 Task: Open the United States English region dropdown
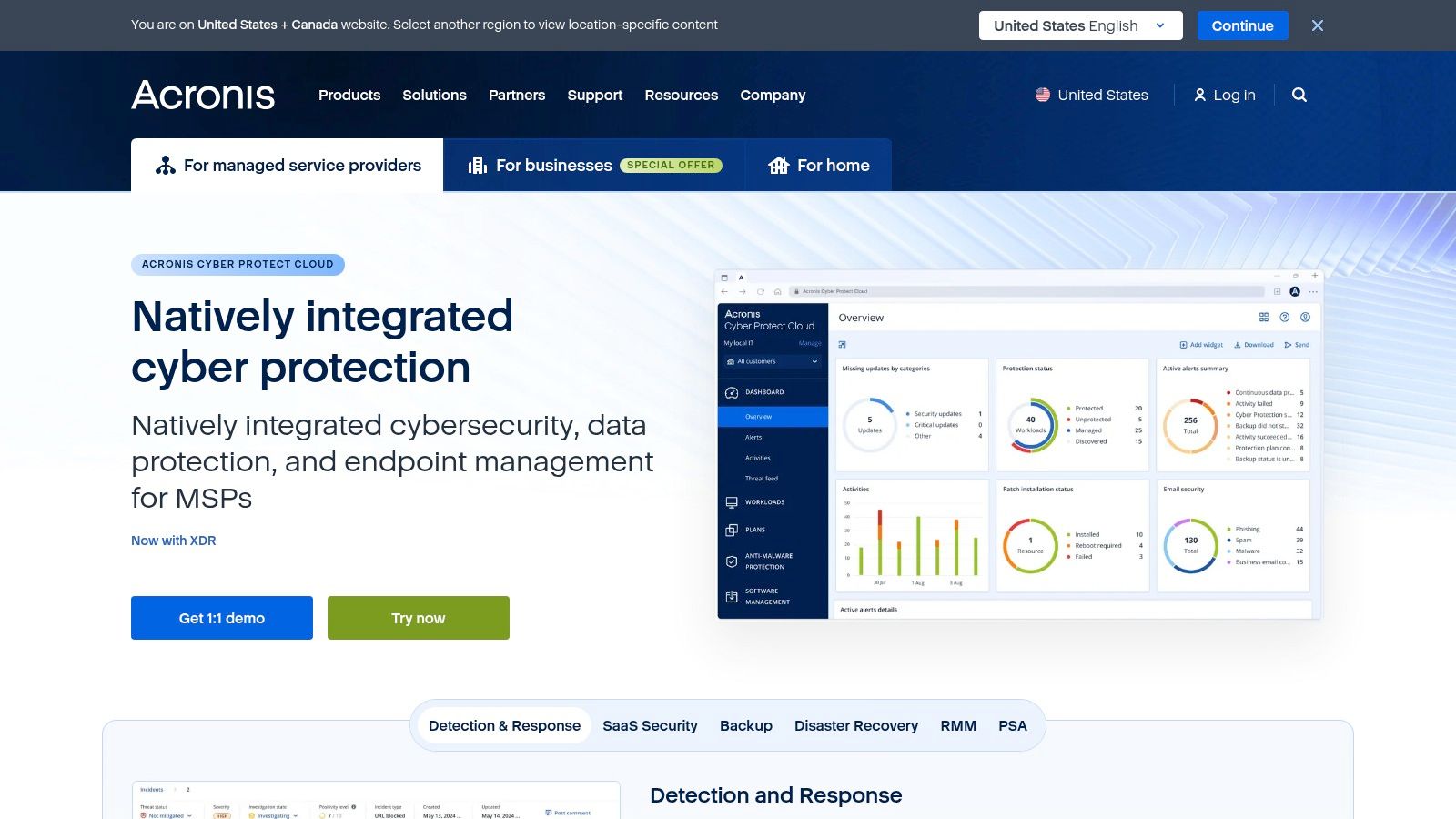[1080, 25]
